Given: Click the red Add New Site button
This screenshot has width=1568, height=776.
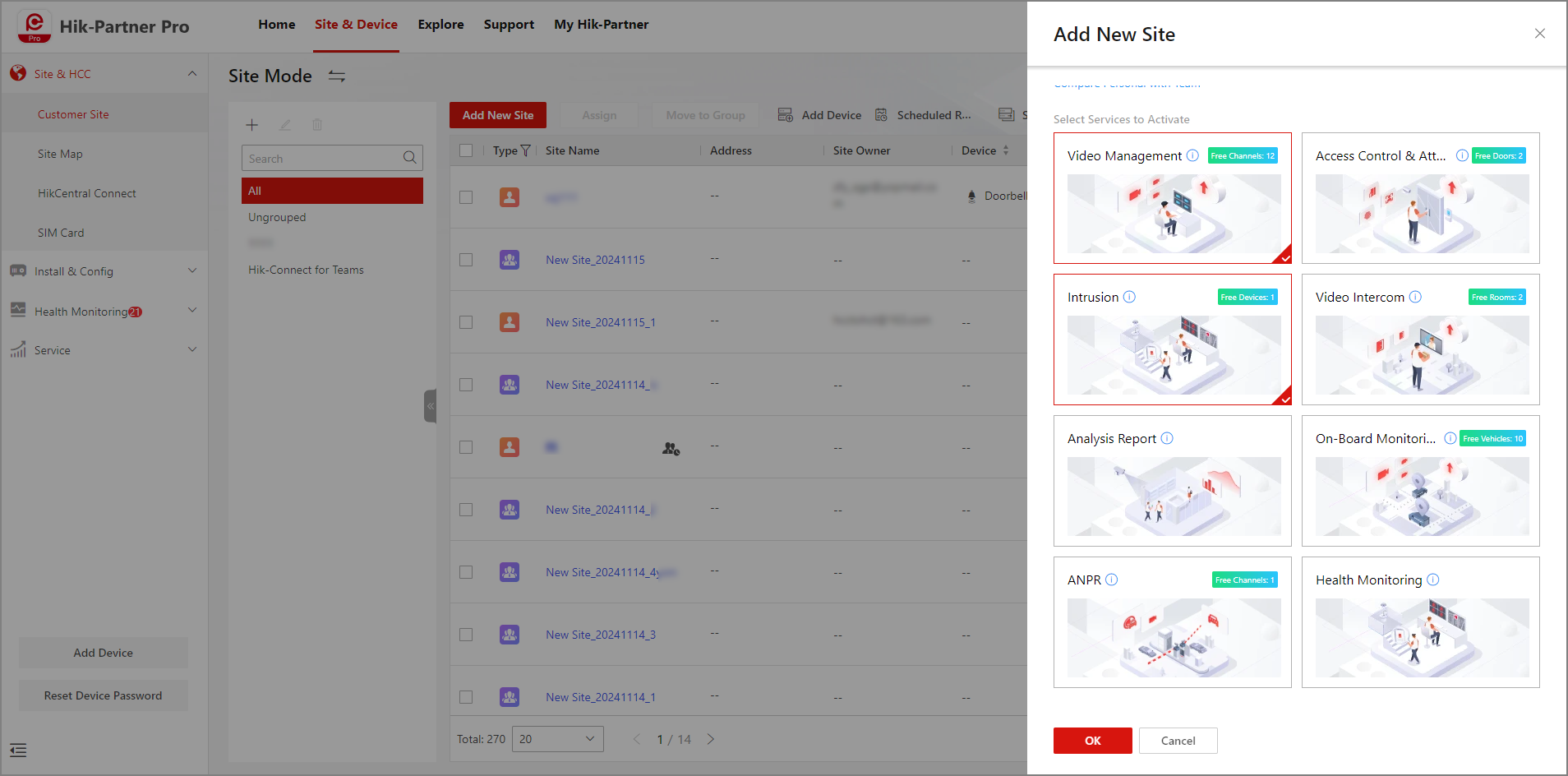Looking at the screenshot, I should [x=498, y=115].
